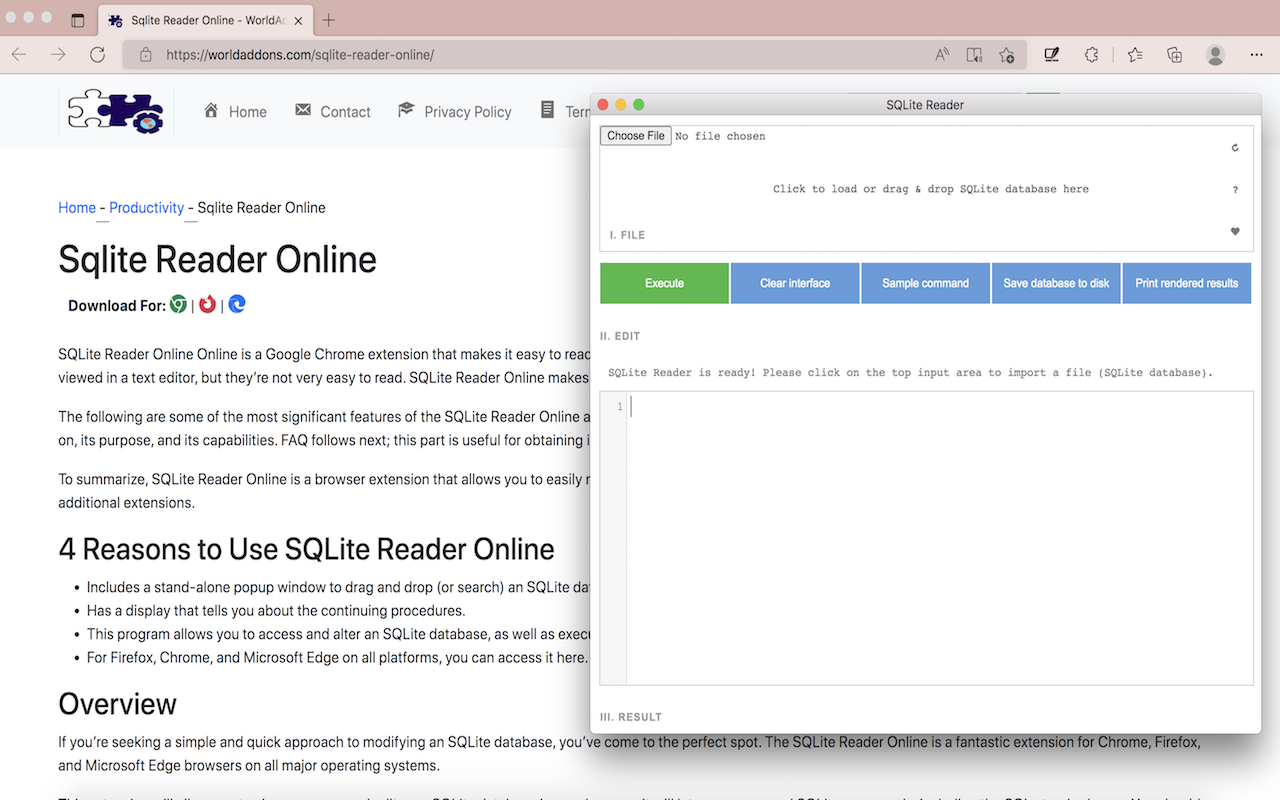Activate Read Aloud in address bar
This screenshot has height=800, width=1280.
point(942,55)
